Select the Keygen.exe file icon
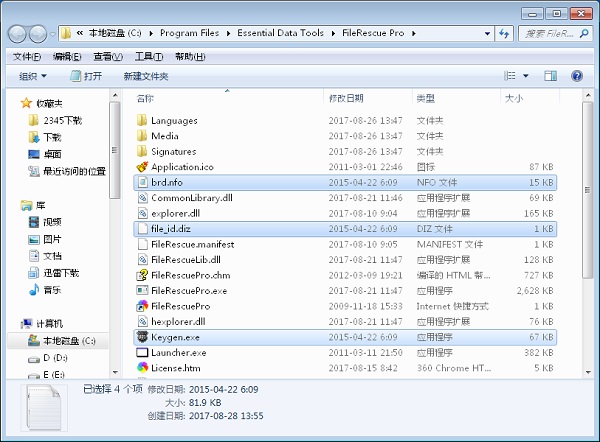Viewport: 600px width, 442px height. tap(142, 337)
